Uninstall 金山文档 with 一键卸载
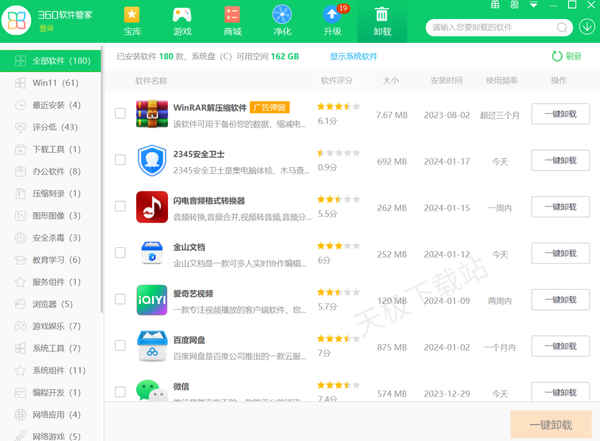The height and width of the screenshot is (441, 600). click(560, 253)
